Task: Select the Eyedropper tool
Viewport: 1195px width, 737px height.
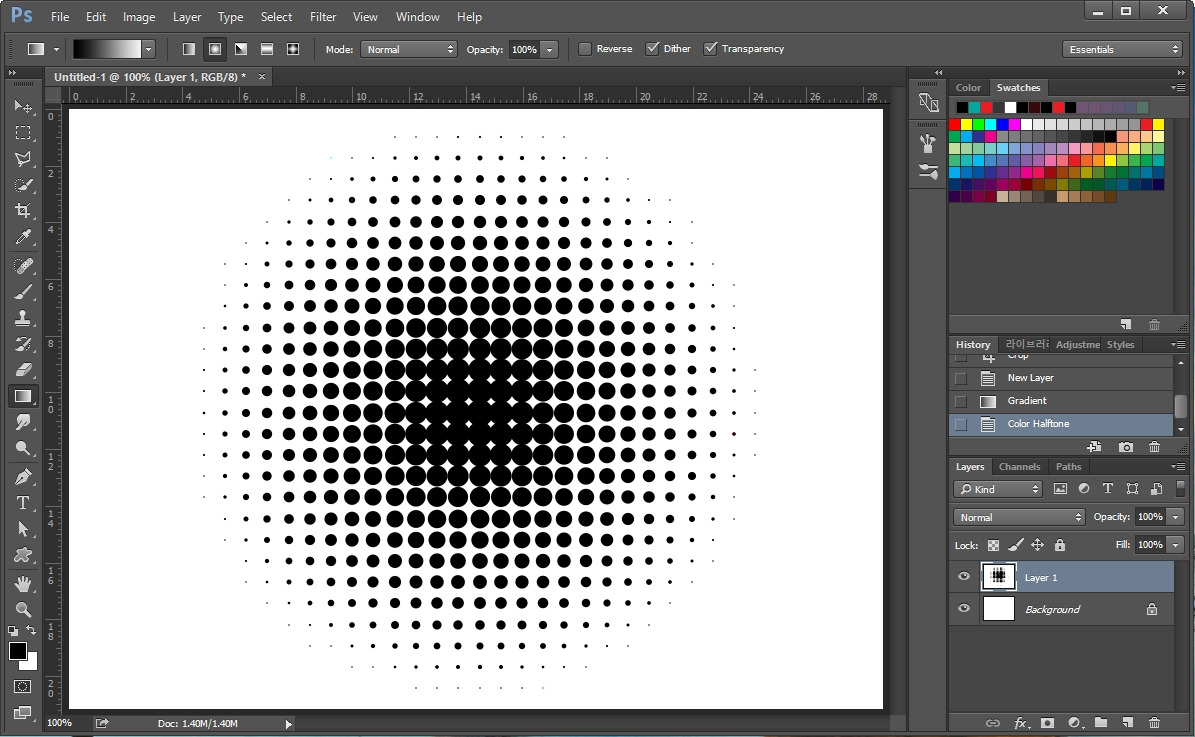Action: (x=23, y=237)
